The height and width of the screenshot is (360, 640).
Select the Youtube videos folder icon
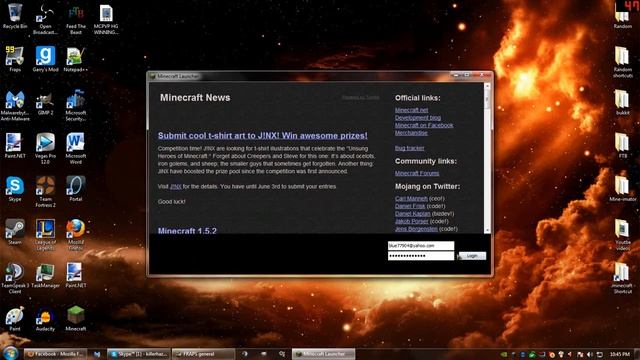622,235
